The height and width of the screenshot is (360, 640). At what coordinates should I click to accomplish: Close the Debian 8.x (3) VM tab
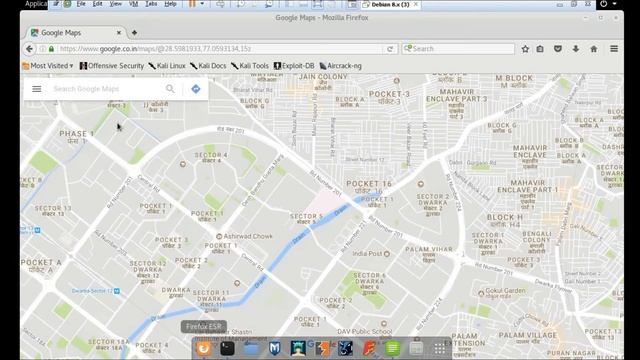416,4
